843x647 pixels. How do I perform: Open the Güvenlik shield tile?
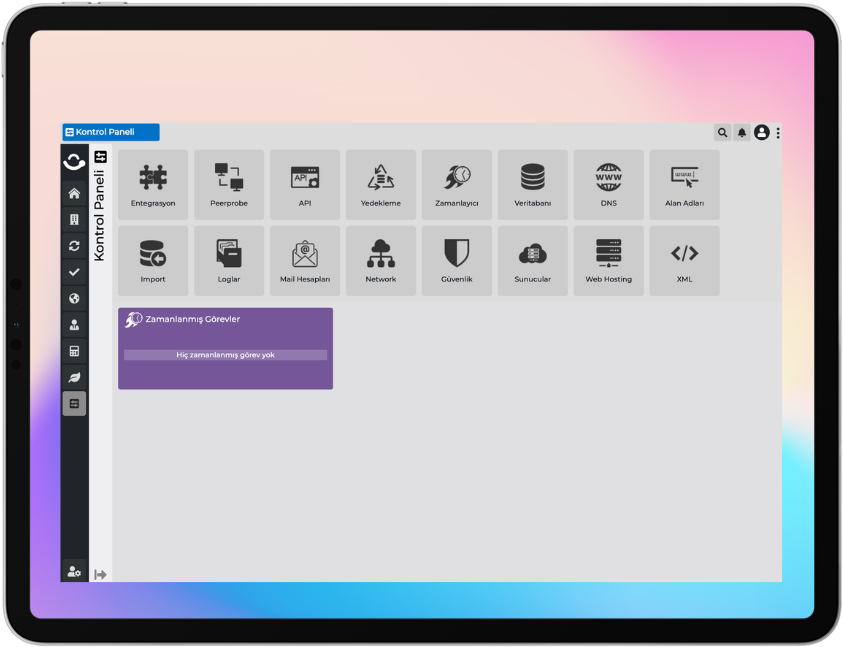tap(457, 260)
